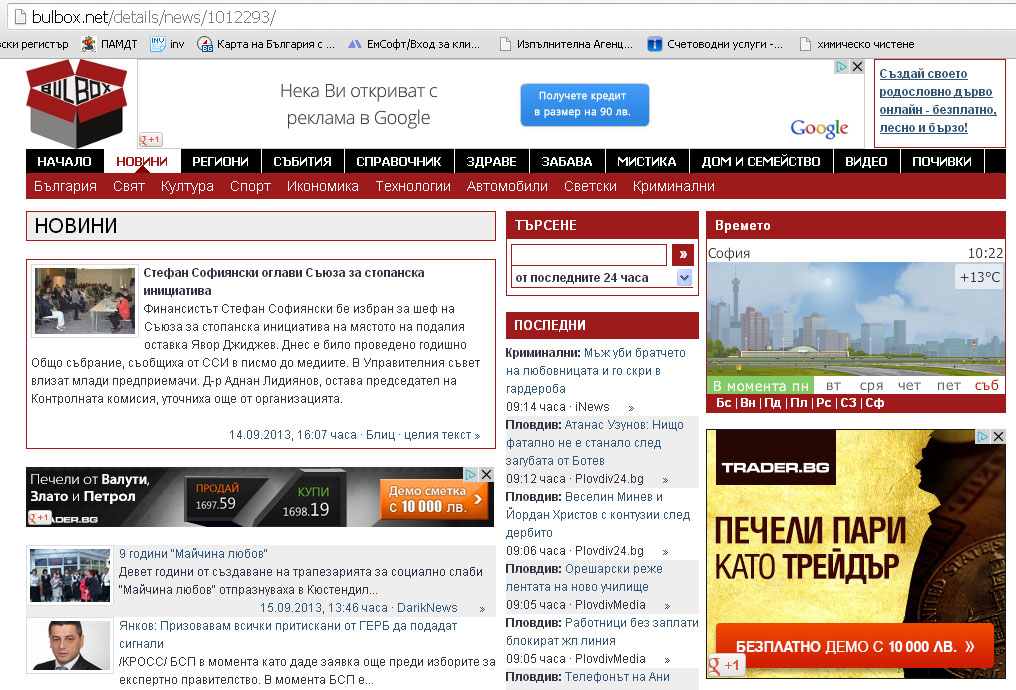Screen dimensions: 1016x690
Task: Close the Trader.bg horizontal banner ad
Action: click(x=487, y=474)
